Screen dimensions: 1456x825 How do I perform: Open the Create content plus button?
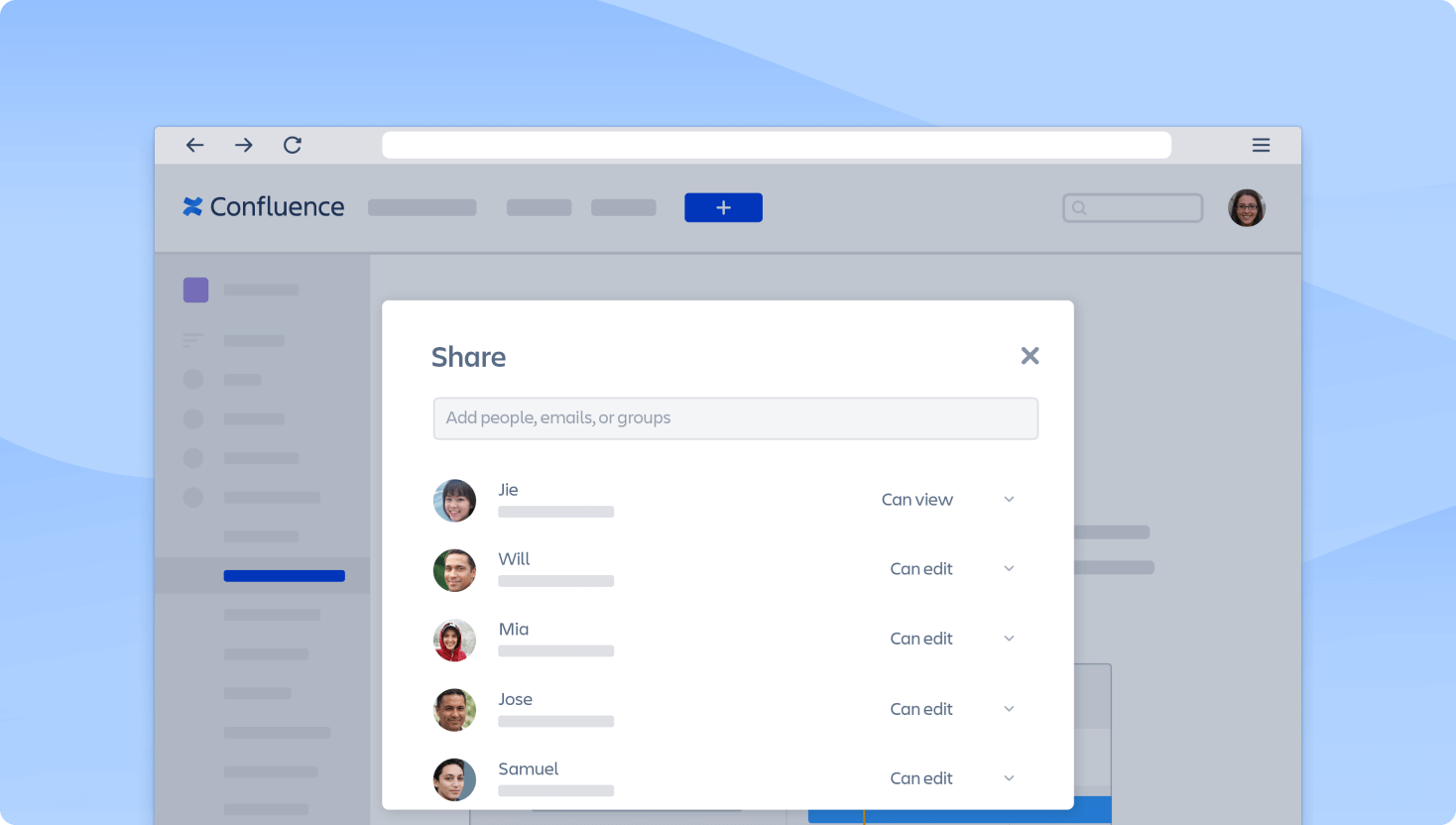(723, 207)
